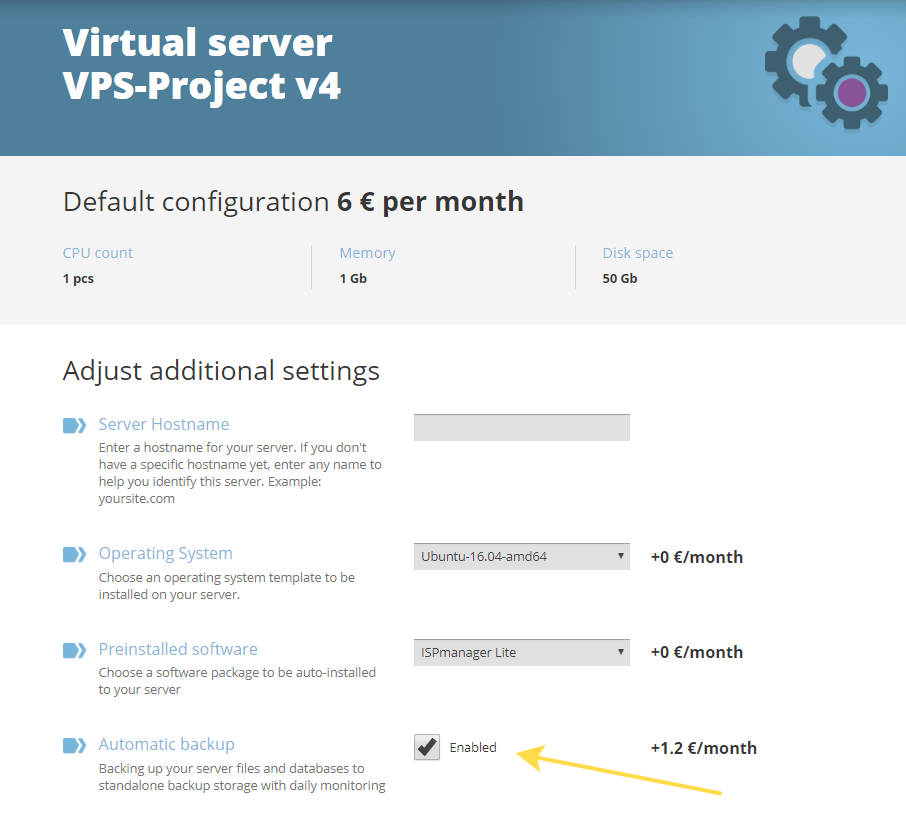Click the 'Memory' label
The height and width of the screenshot is (815, 906).
367,253
